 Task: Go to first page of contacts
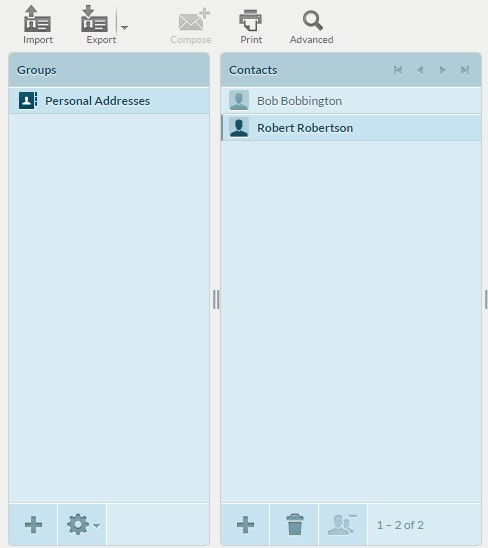397,70
